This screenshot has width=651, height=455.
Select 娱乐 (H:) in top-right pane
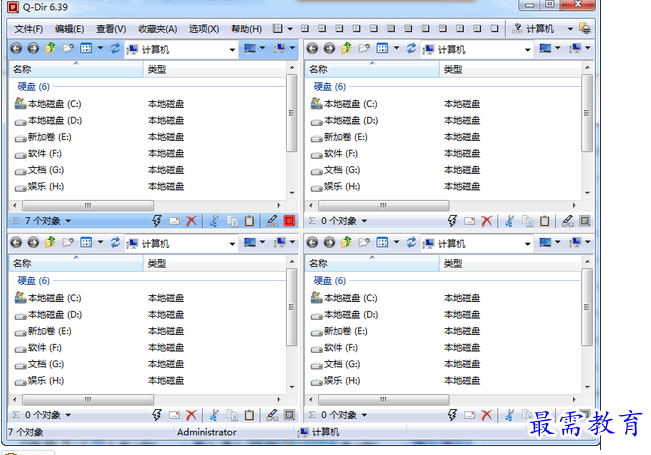pyautogui.click(x=335, y=187)
